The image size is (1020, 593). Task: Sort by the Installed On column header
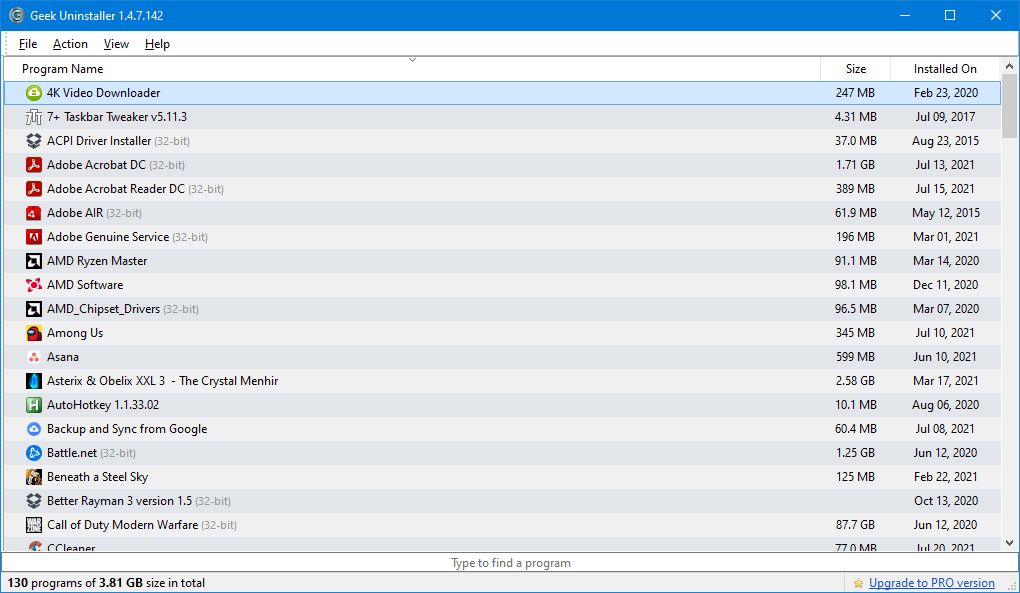(945, 69)
